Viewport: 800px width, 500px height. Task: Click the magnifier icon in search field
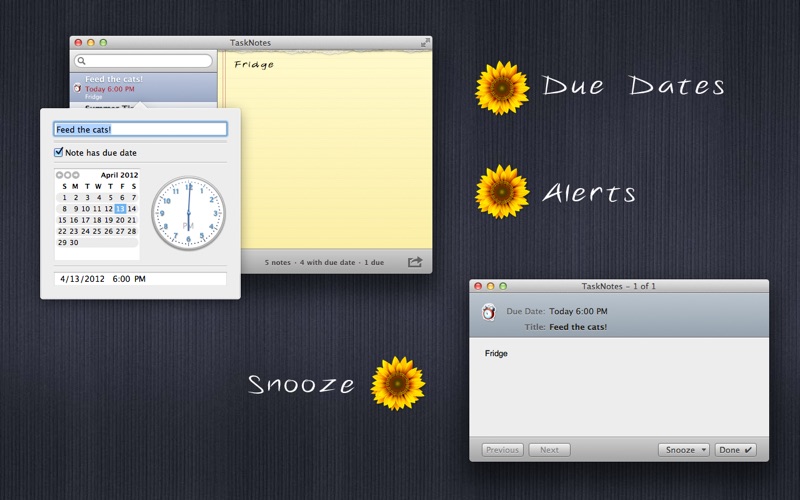[81, 61]
